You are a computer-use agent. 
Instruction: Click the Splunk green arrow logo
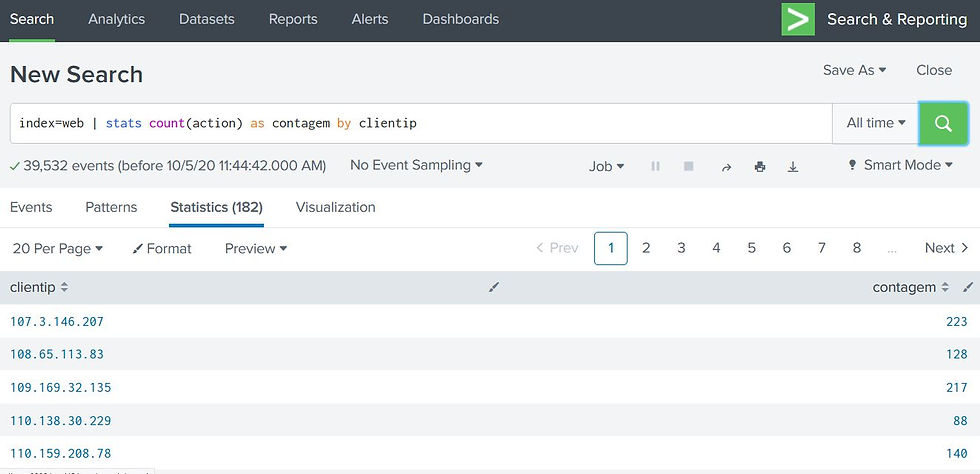(x=798, y=19)
